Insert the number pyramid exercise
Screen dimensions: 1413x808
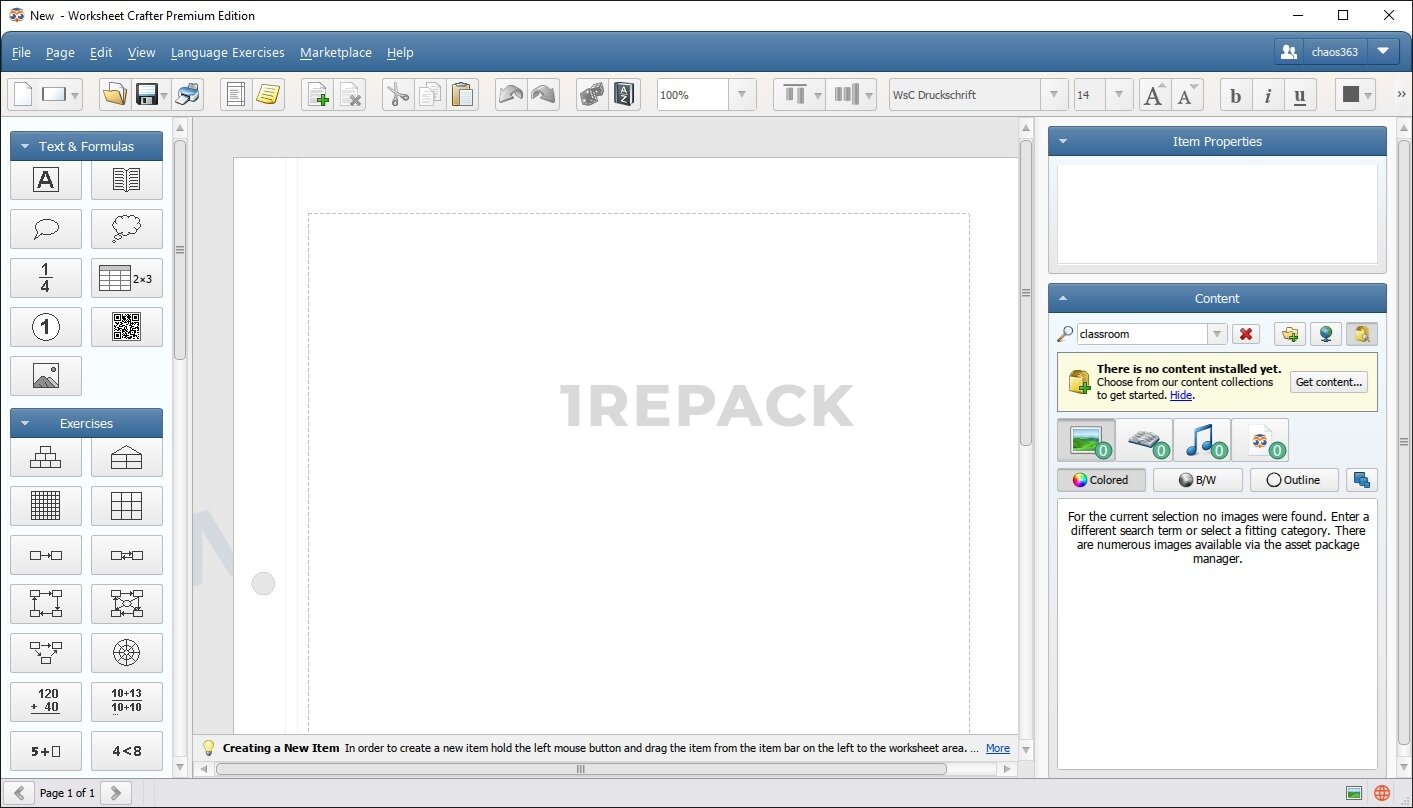(46, 458)
